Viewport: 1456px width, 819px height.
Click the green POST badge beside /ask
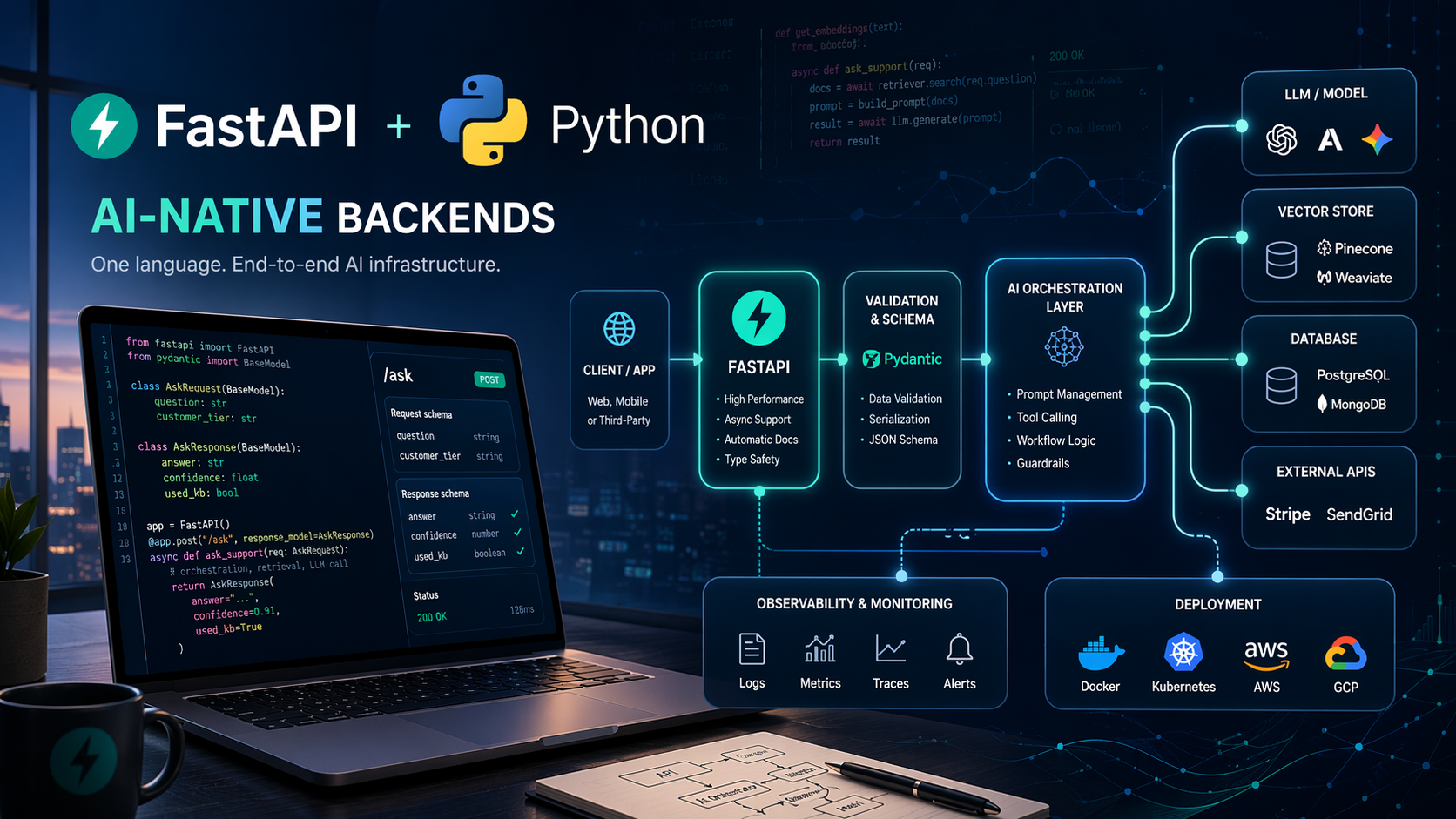(489, 379)
